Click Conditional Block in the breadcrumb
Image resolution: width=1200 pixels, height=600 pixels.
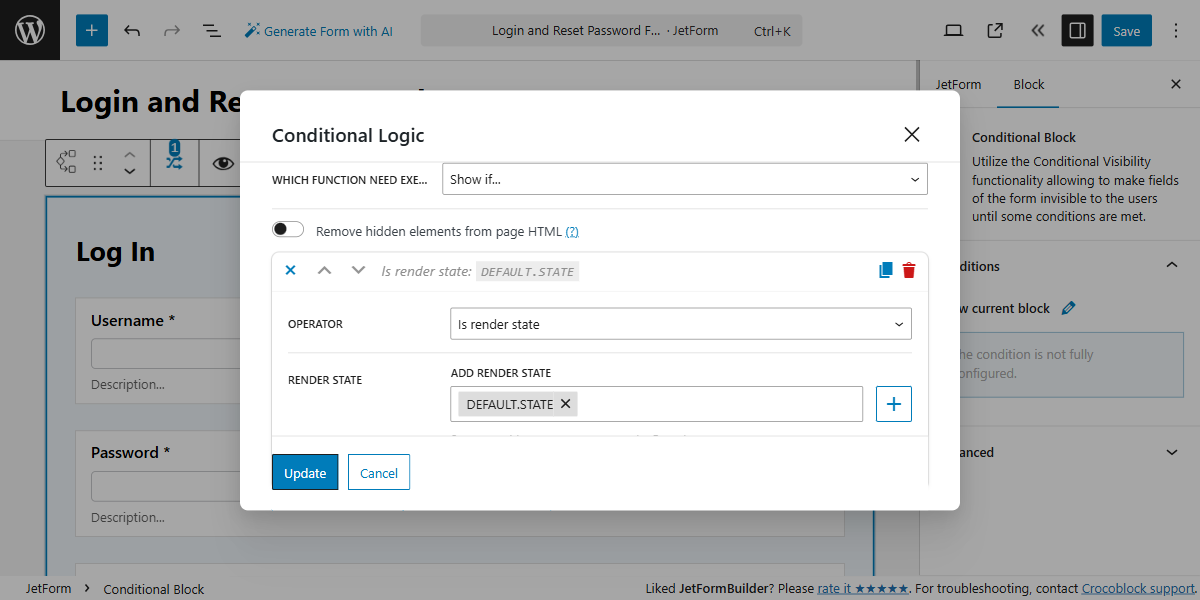(154, 589)
